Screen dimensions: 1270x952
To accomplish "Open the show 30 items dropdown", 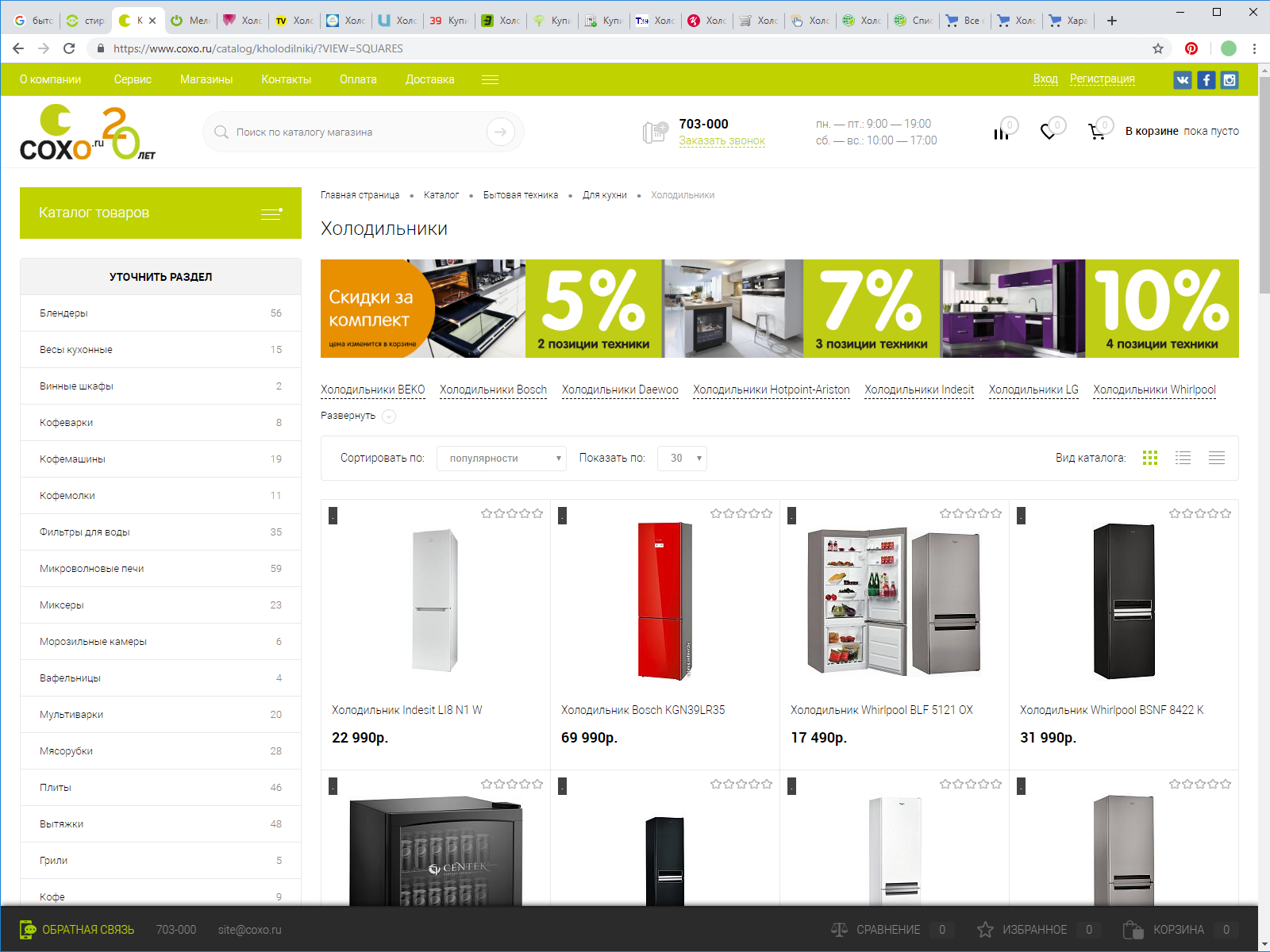I will point(682,458).
